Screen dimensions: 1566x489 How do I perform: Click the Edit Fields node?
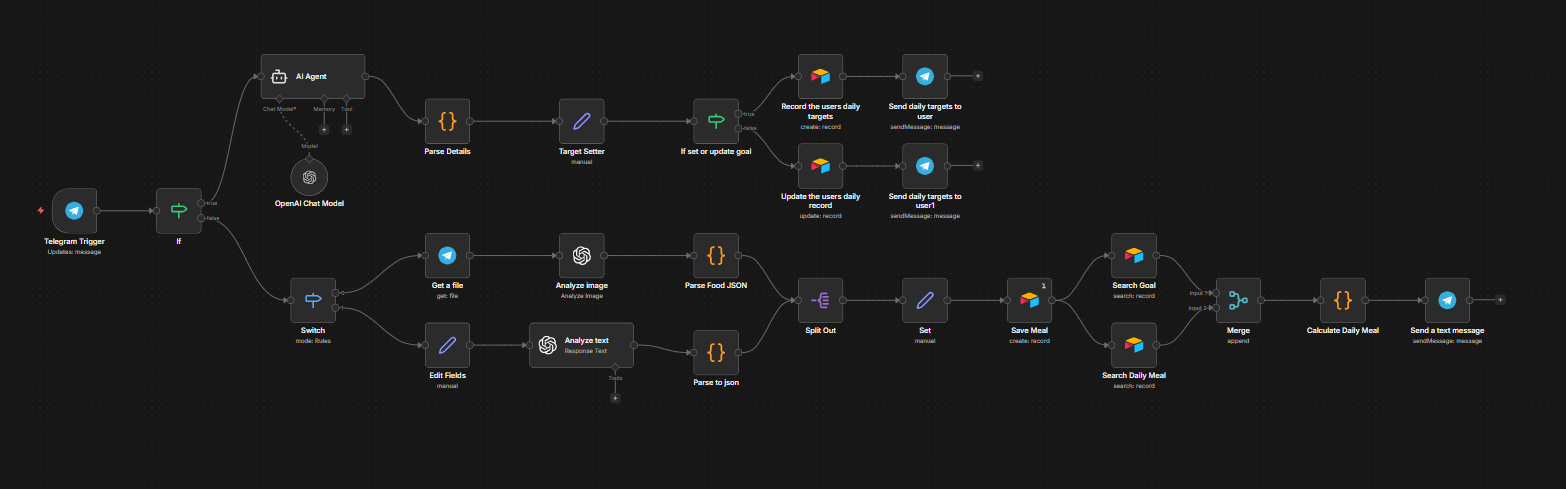447,345
